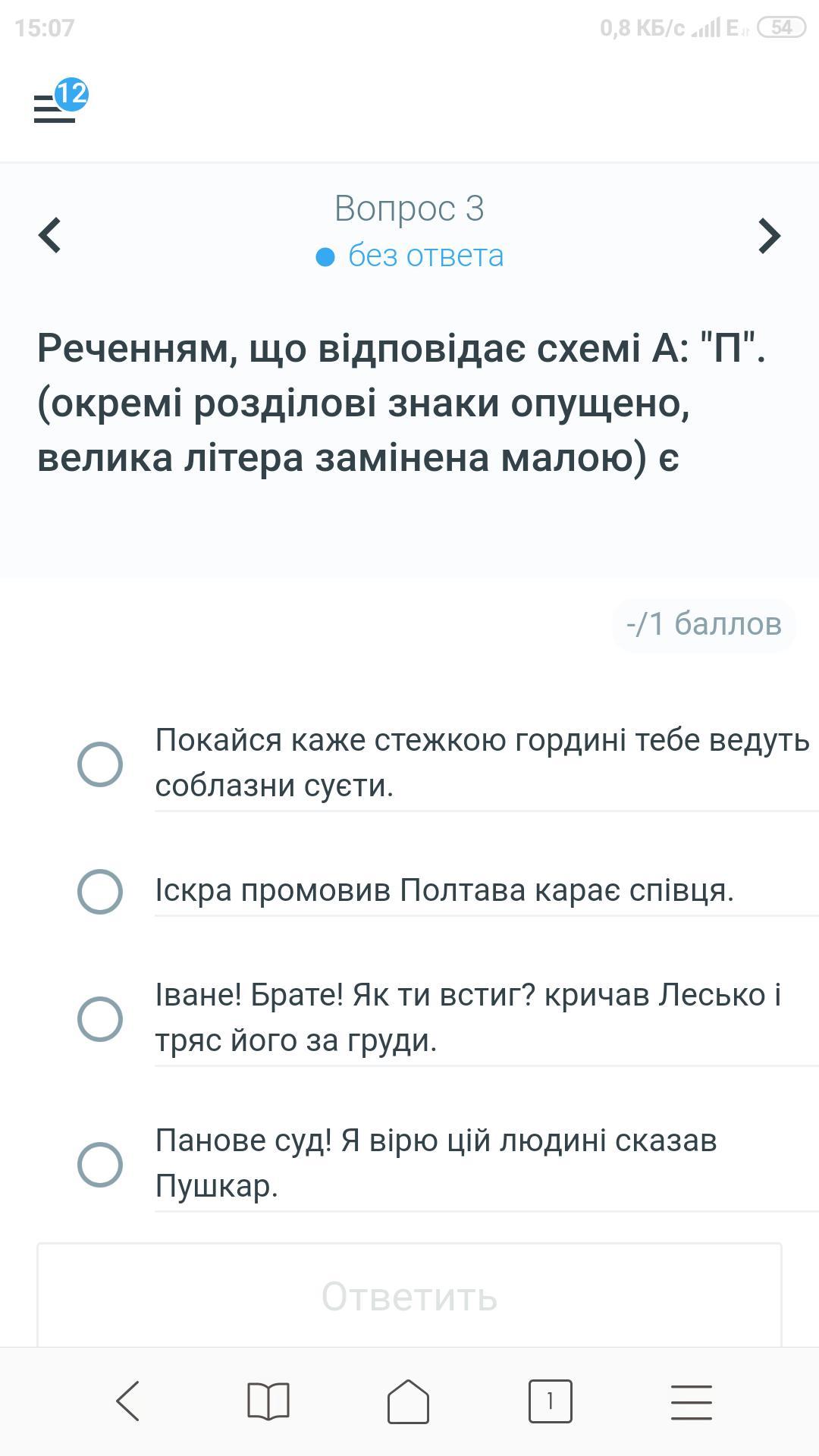
Task: Tap the blue 12 notification badge
Action: pyautogui.click(x=72, y=94)
